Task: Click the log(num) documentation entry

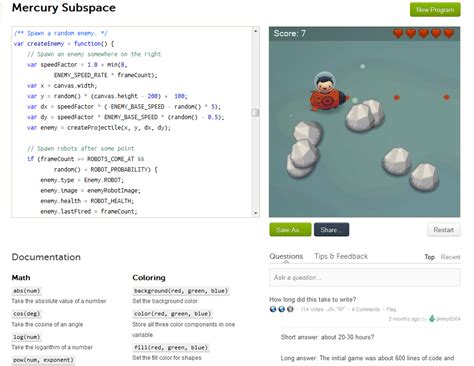Action: tap(26, 337)
